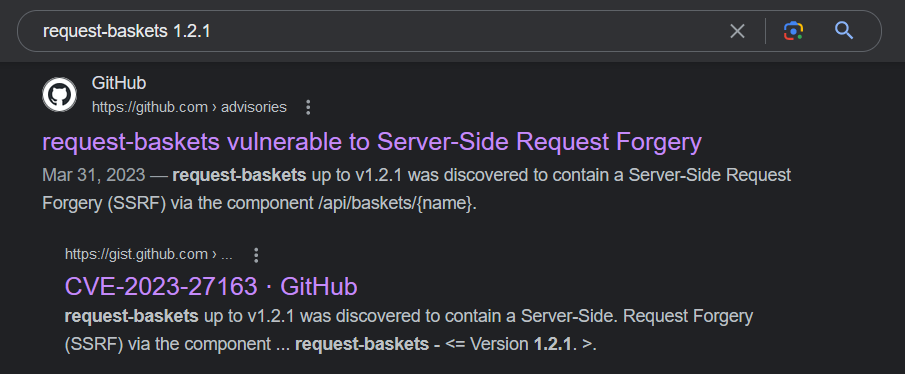Click the GitHub octocat favicon
This screenshot has width=905, height=374.
click(59, 94)
